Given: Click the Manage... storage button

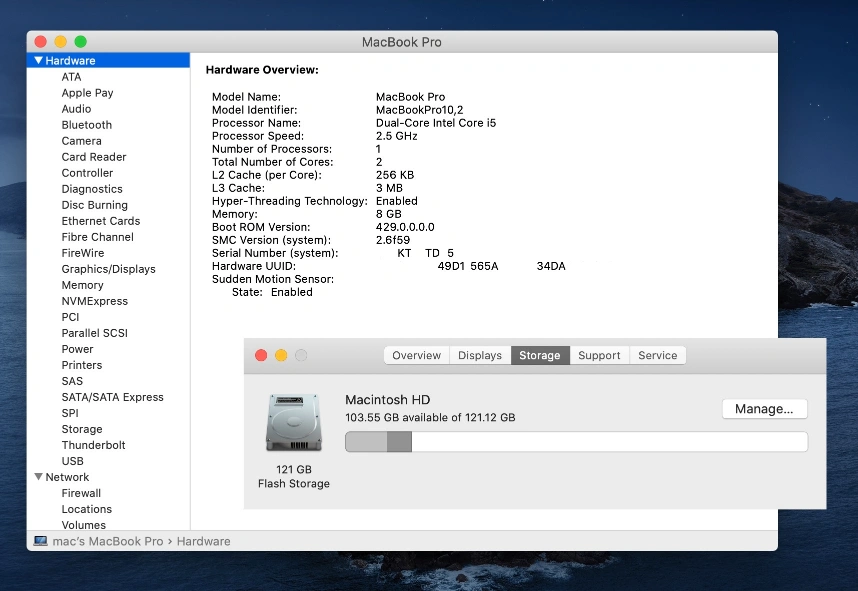Looking at the screenshot, I should tap(764, 409).
